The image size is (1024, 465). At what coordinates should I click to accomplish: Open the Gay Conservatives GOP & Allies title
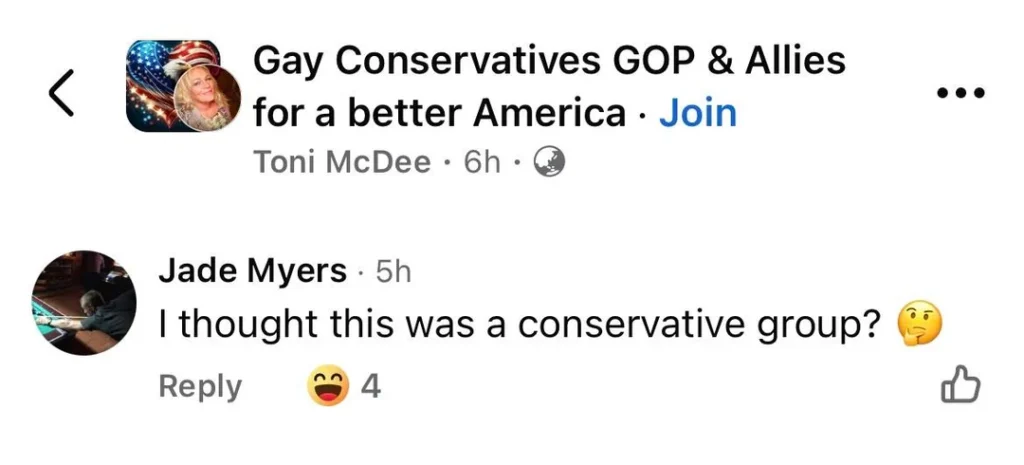coord(549,62)
